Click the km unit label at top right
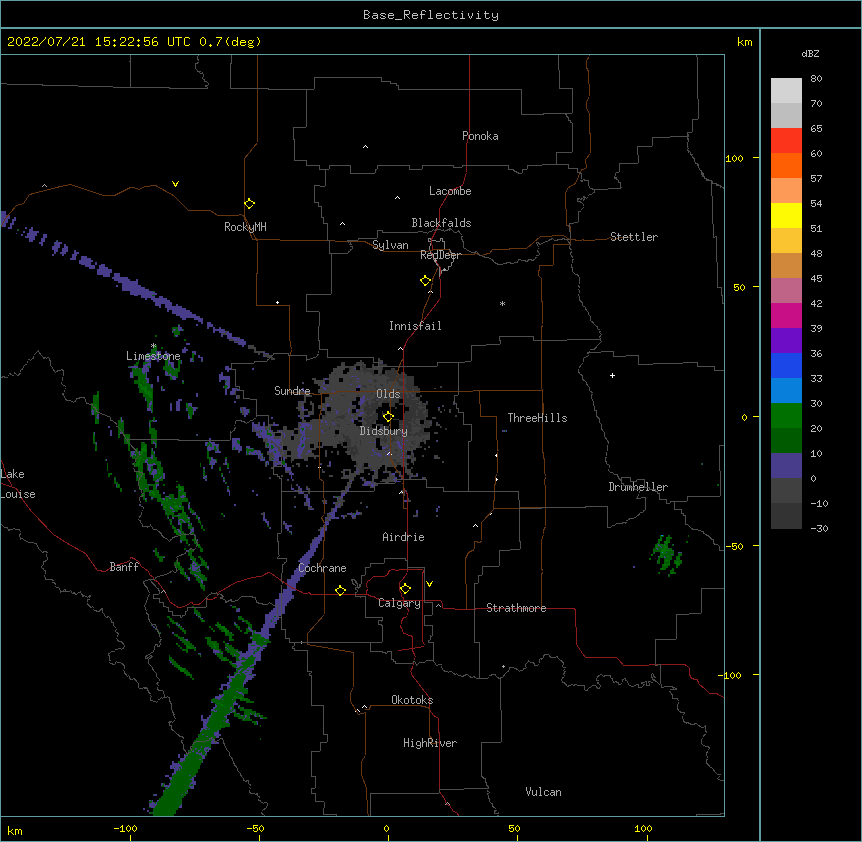The image size is (862, 842). pyautogui.click(x=744, y=42)
